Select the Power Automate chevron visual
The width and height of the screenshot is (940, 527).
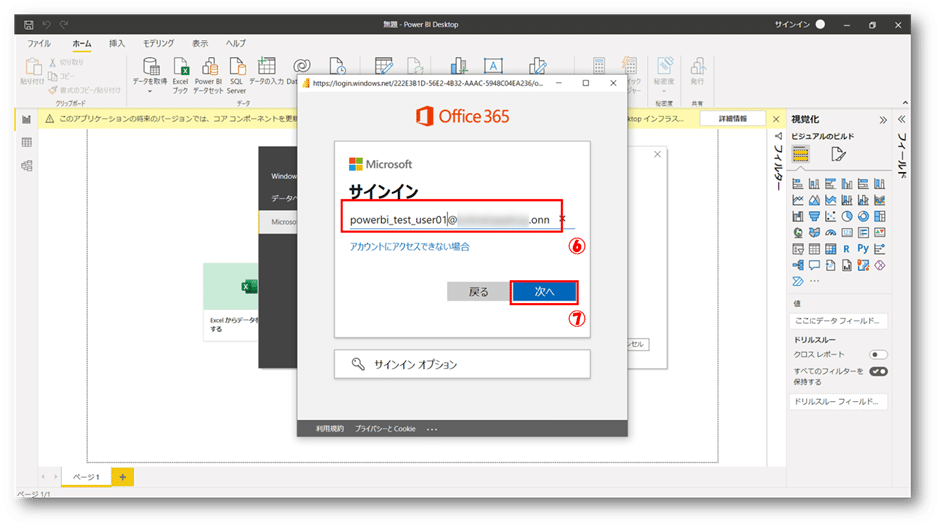point(798,281)
